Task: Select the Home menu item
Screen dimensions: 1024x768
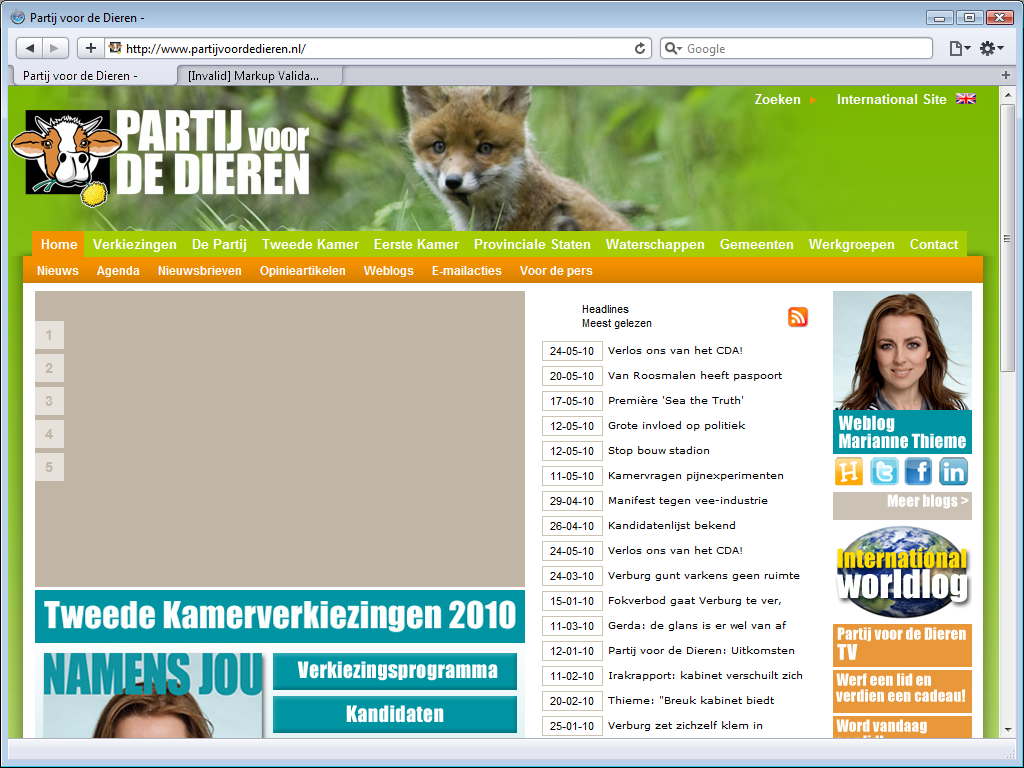Action: click(x=59, y=244)
